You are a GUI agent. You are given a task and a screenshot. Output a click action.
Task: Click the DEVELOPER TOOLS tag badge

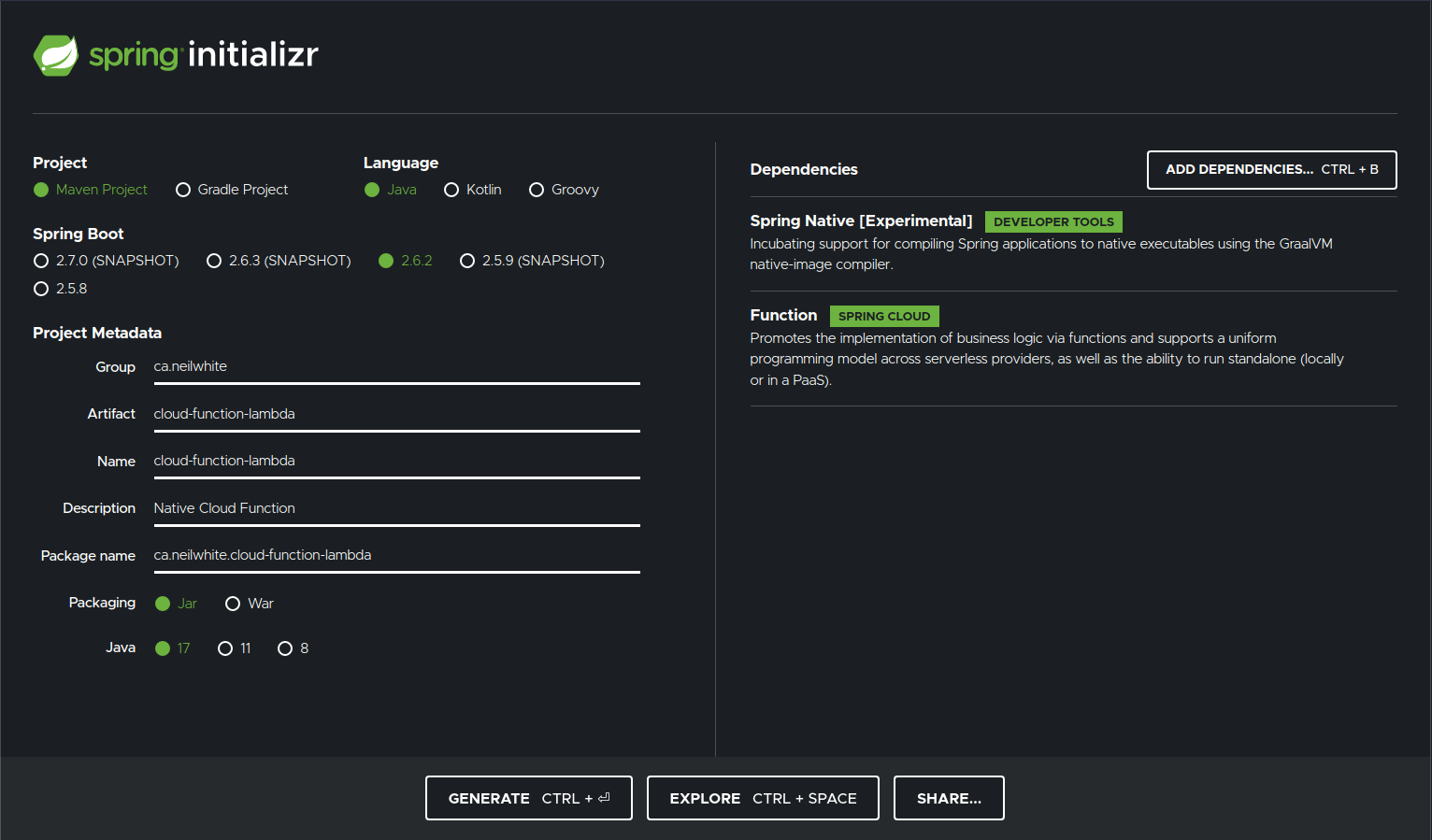(x=1053, y=222)
